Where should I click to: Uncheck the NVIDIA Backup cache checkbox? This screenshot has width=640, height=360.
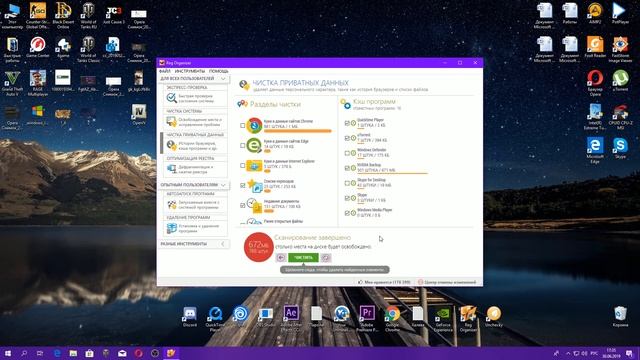pyautogui.click(x=347, y=168)
